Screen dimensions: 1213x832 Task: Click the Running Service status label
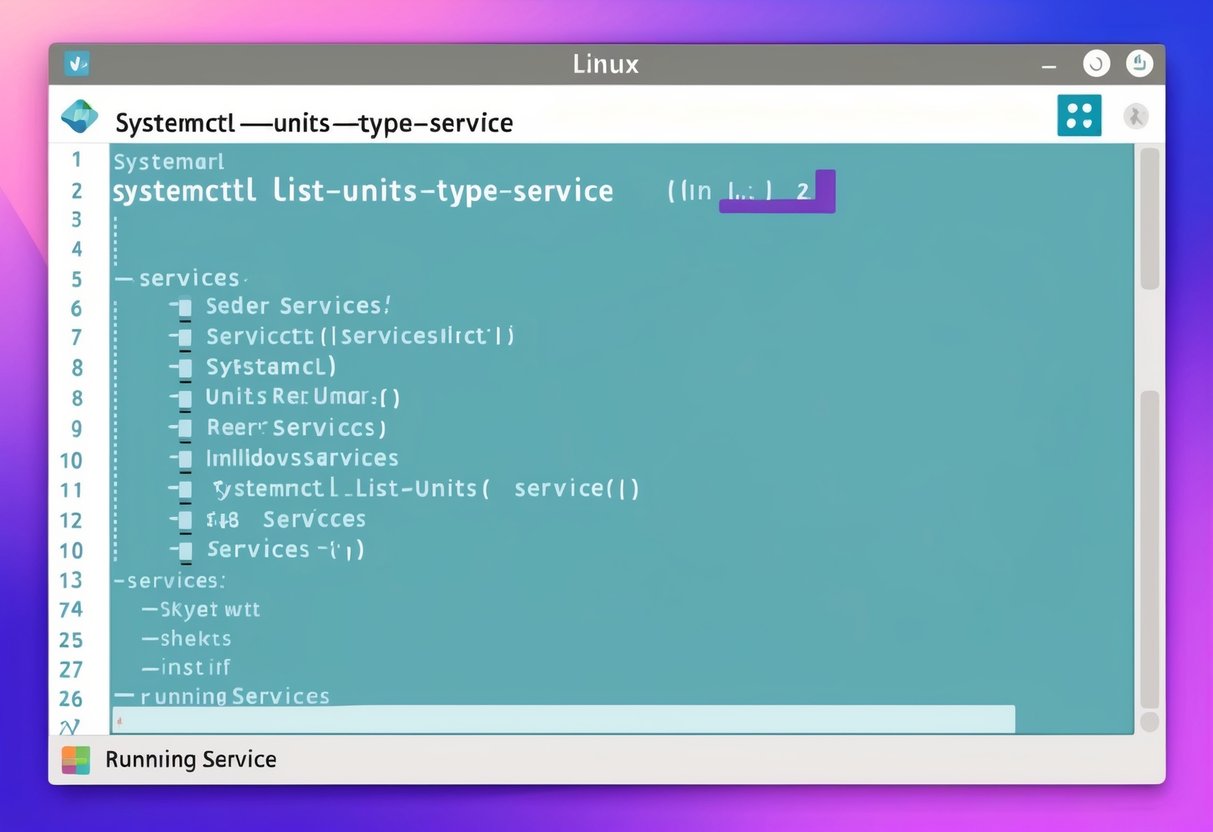click(x=192, y=759)
